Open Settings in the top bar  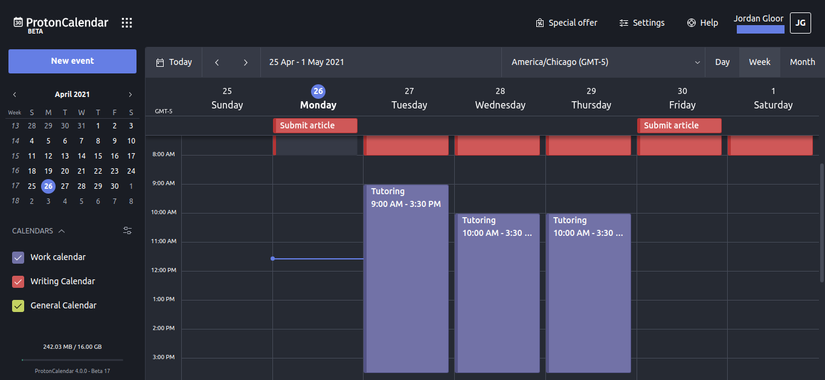pyautogui.click(x=642, y=23)
